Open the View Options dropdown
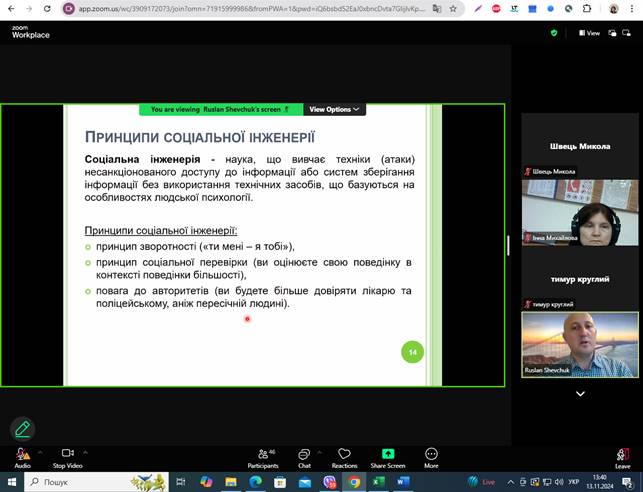The height and width of the screenshot is (492, 643). tap(335, 109)
